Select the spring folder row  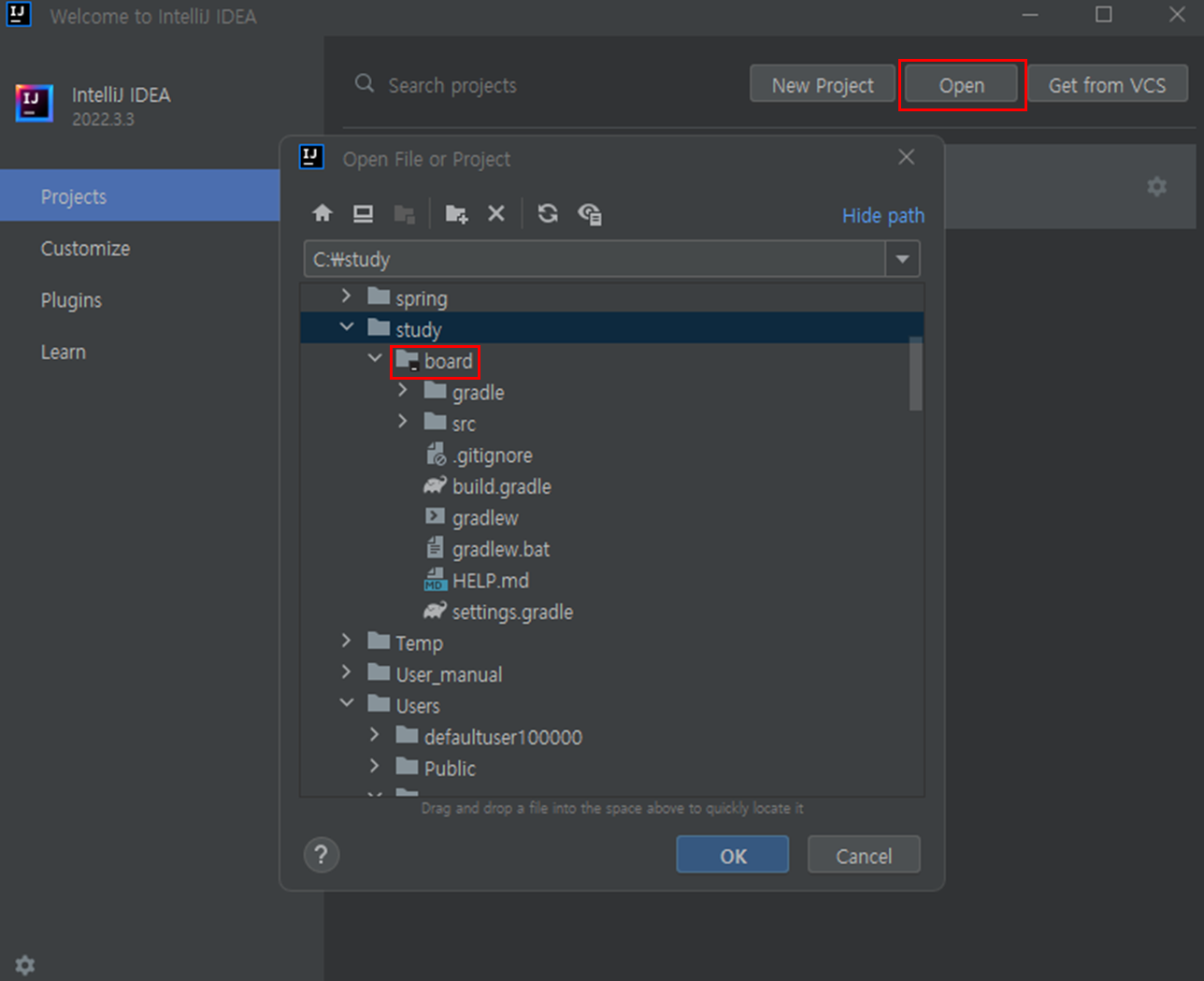coord(611,298)
